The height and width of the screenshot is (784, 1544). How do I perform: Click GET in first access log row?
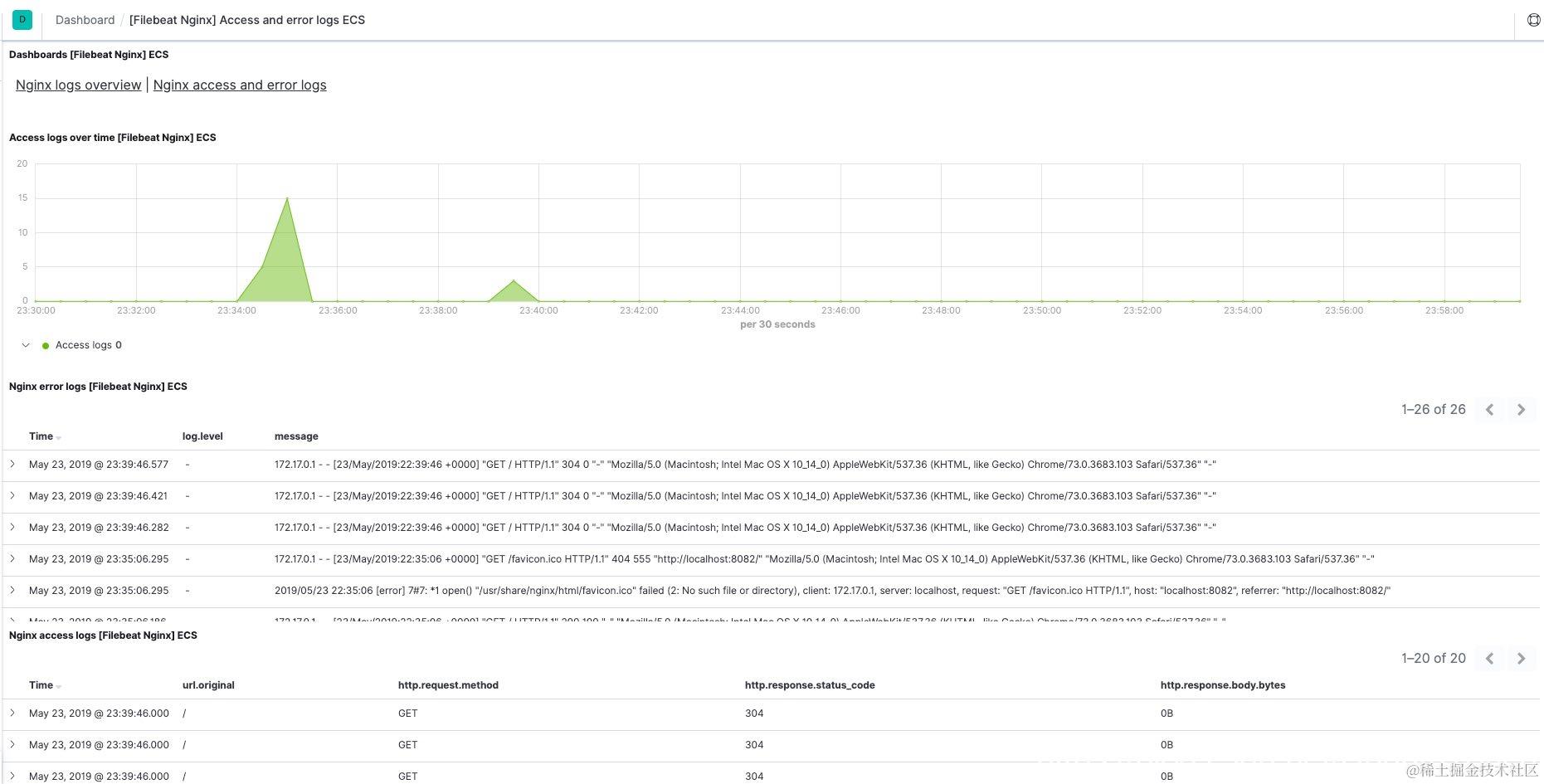tap(407, 713)
